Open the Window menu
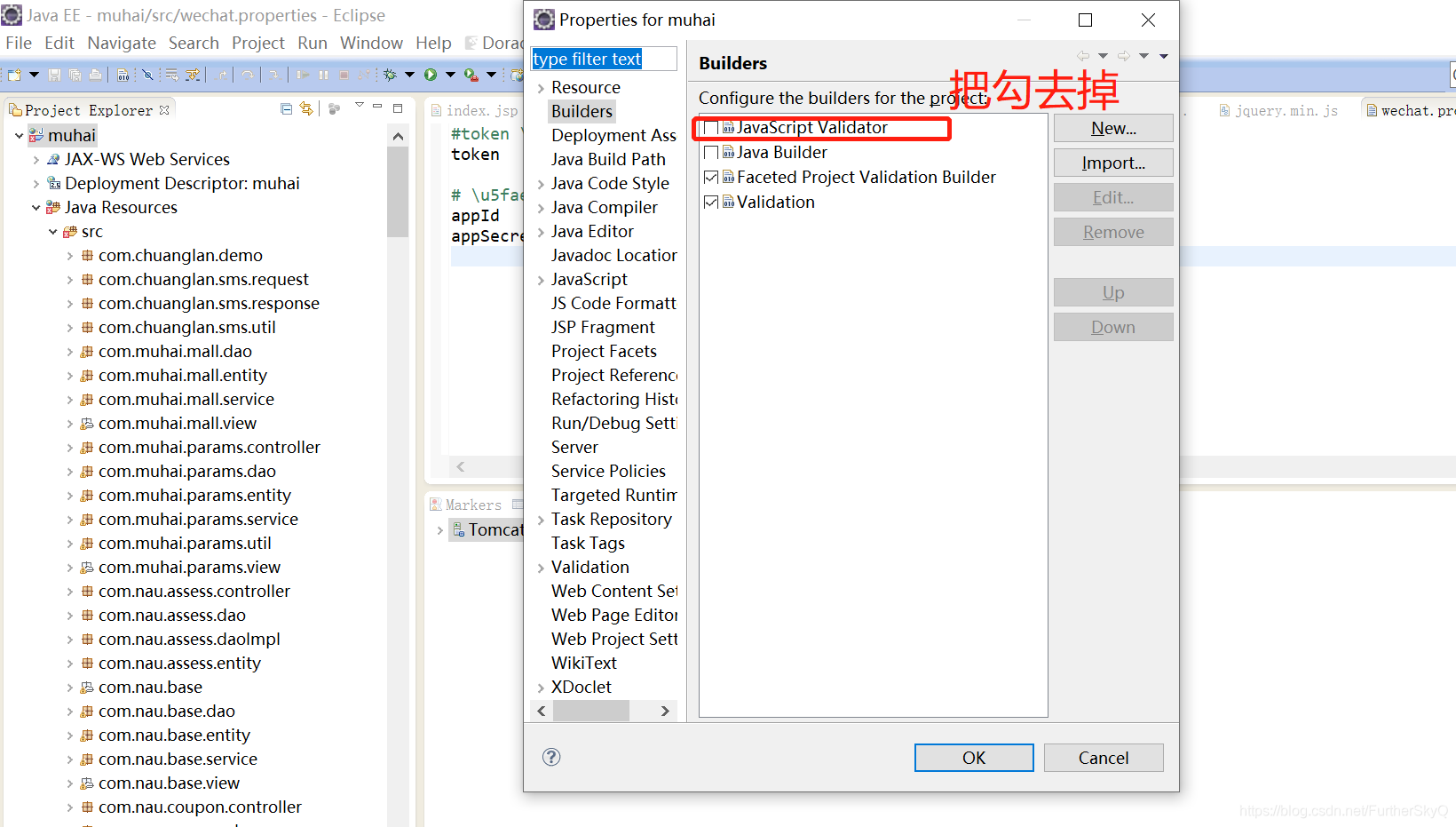 click(x=371, y=42)
